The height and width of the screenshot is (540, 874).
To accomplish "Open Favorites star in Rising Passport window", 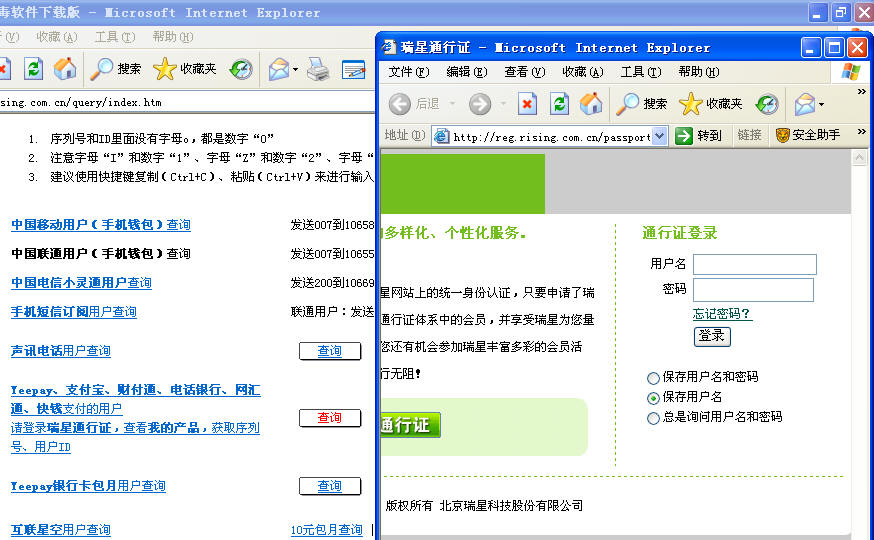I will 691,104.
